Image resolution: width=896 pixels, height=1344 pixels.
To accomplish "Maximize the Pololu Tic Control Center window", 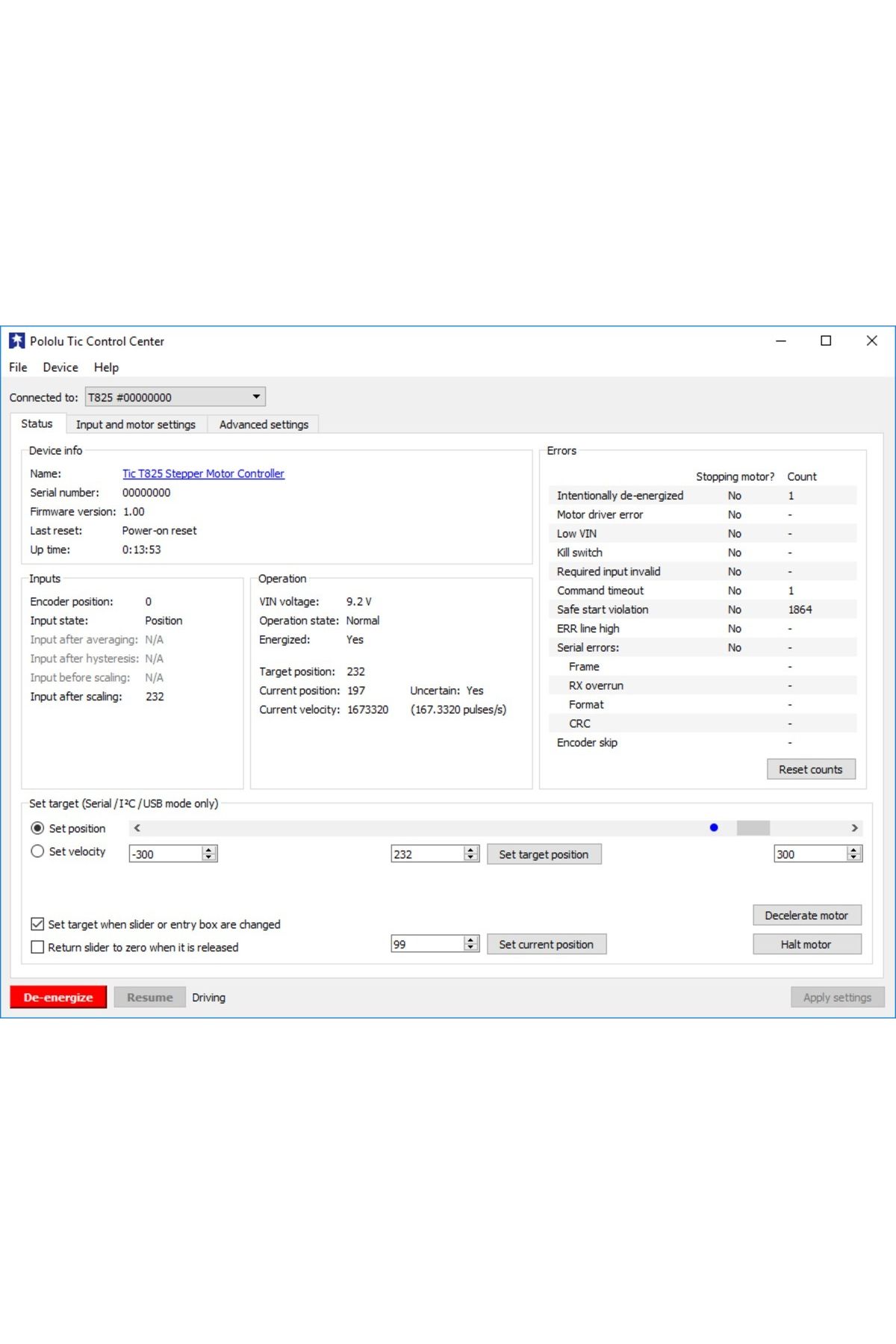I will click(x=826, y=340).
